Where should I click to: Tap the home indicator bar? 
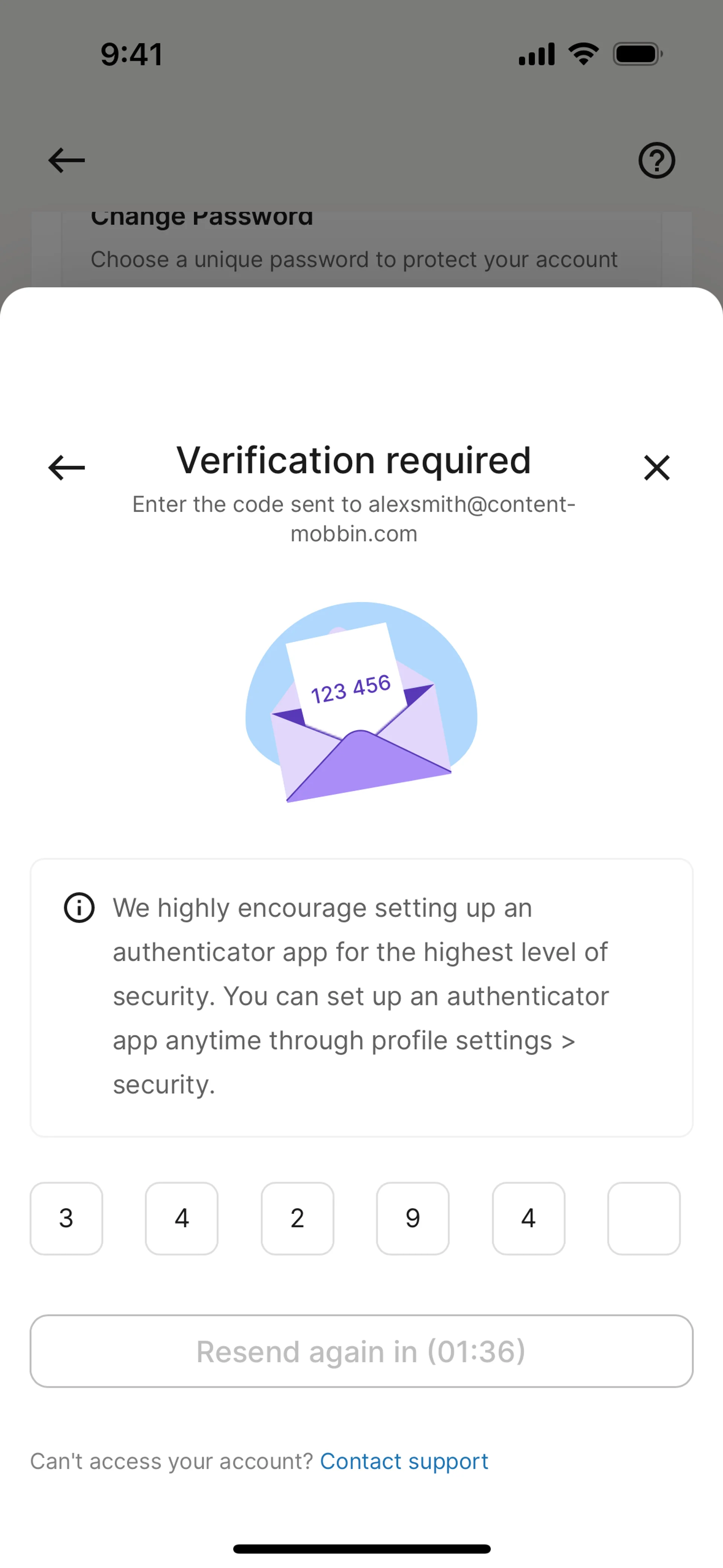click(361, 1548)
